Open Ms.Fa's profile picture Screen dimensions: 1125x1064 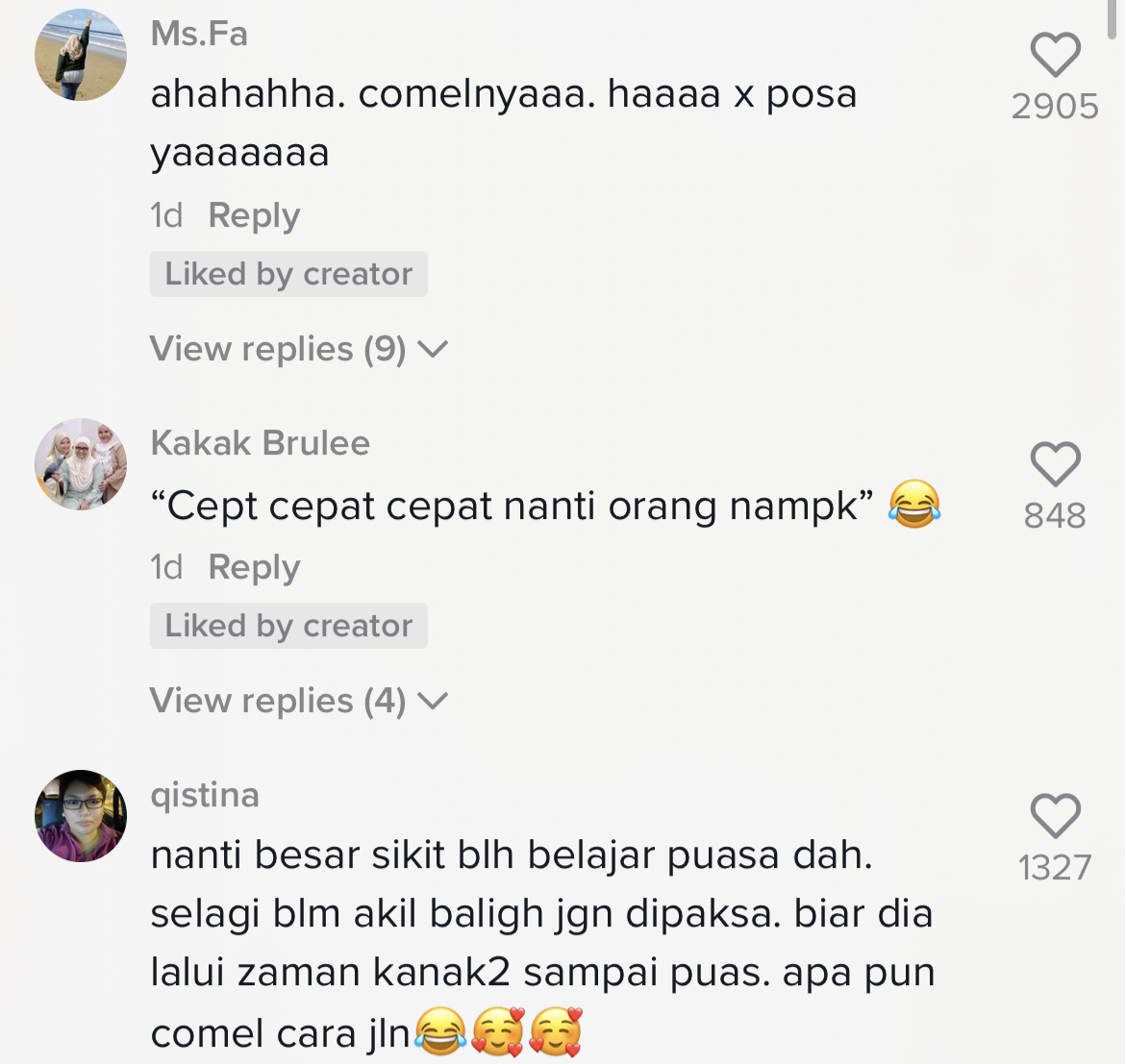pos(81,55)
